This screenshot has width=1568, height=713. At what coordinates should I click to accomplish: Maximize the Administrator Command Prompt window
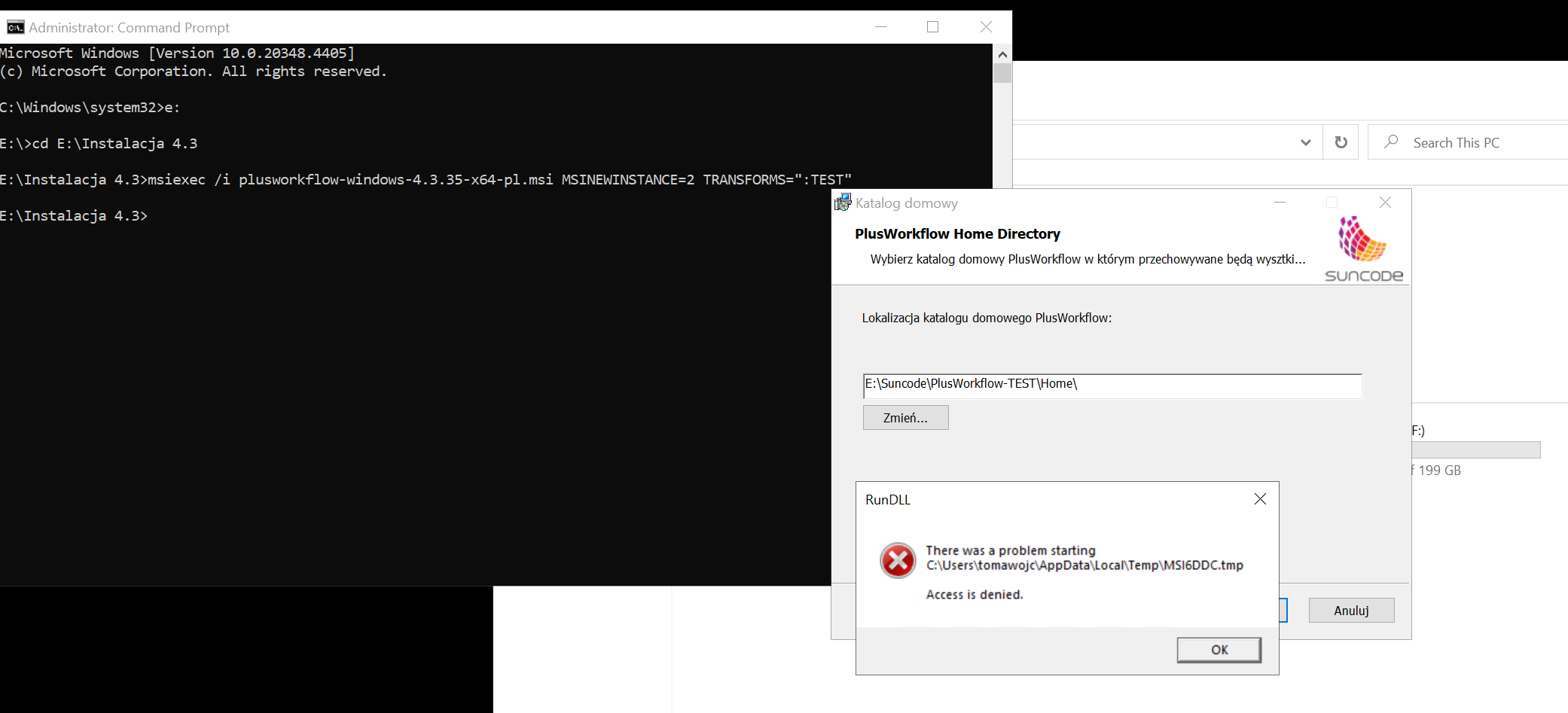click(x=932, y=27)
